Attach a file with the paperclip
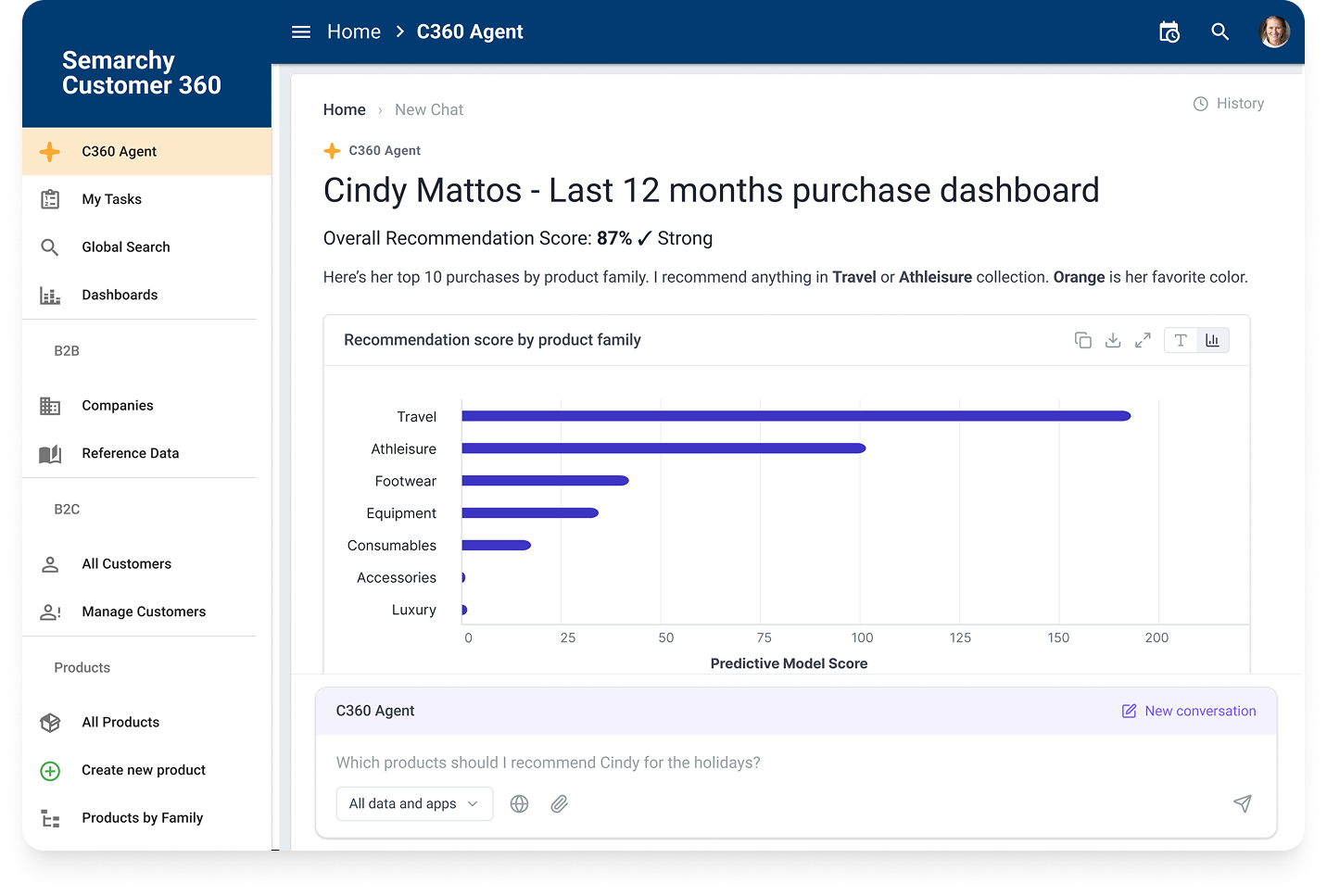This screenshot has height=896, width=1327. (559, 804)
